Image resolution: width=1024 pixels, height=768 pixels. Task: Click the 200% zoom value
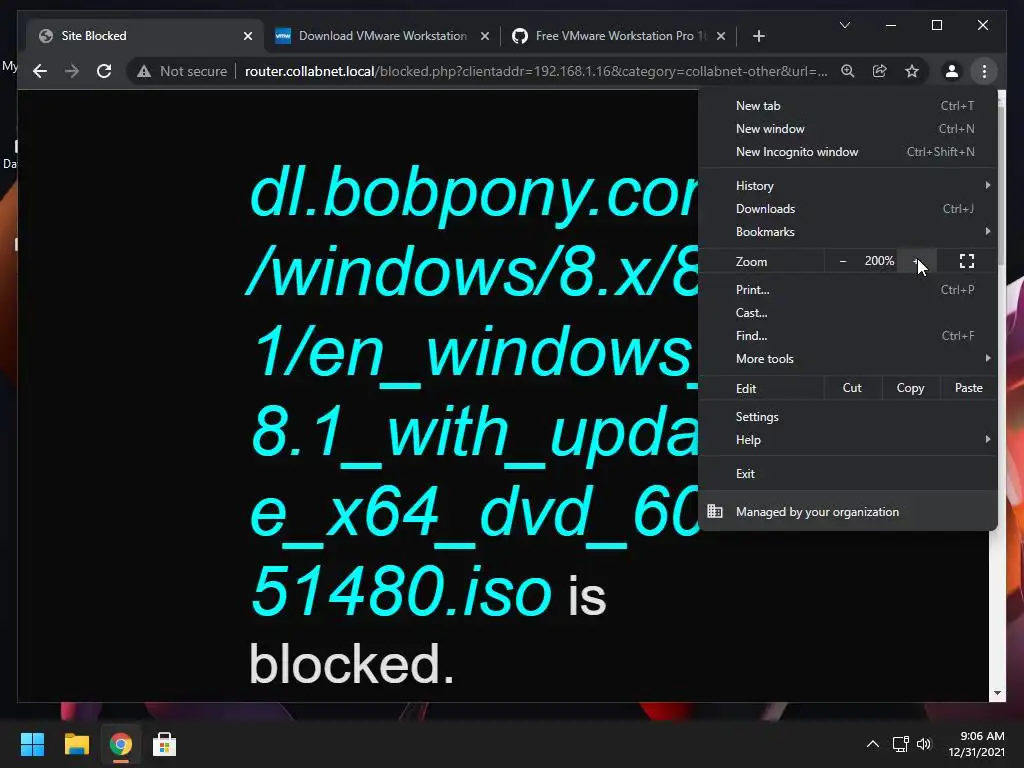point(879,261)
